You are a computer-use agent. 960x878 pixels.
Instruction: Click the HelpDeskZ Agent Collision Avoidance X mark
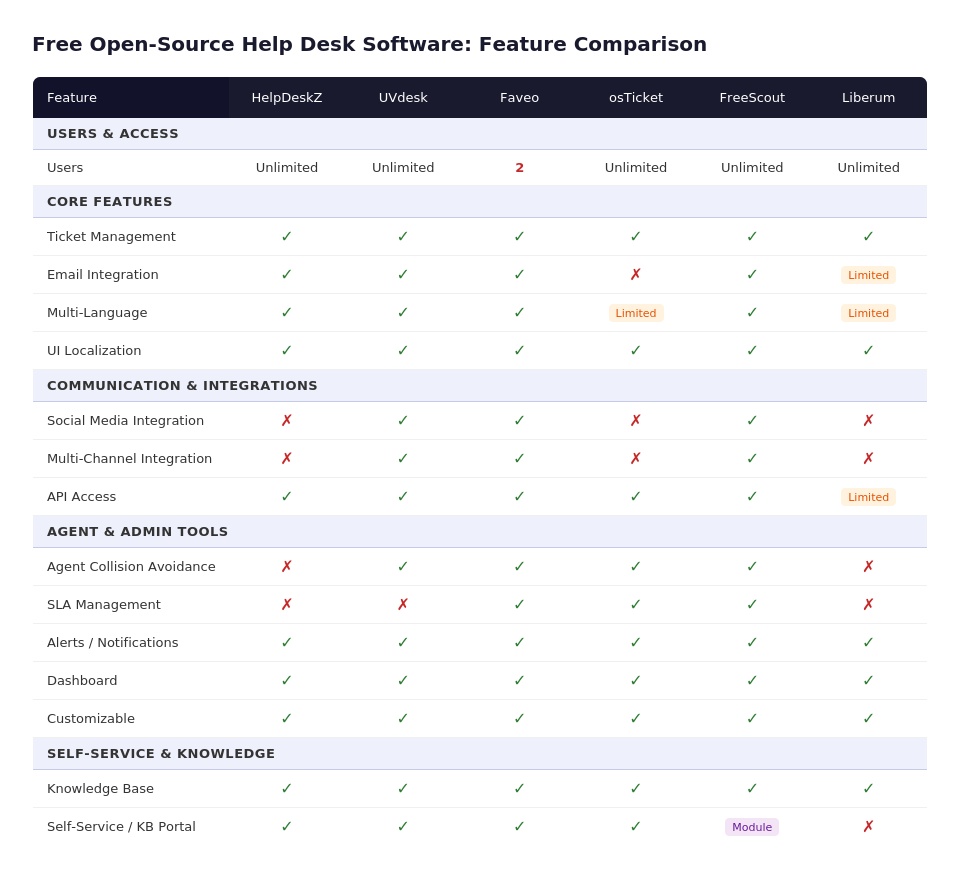(x=287, y=566)
